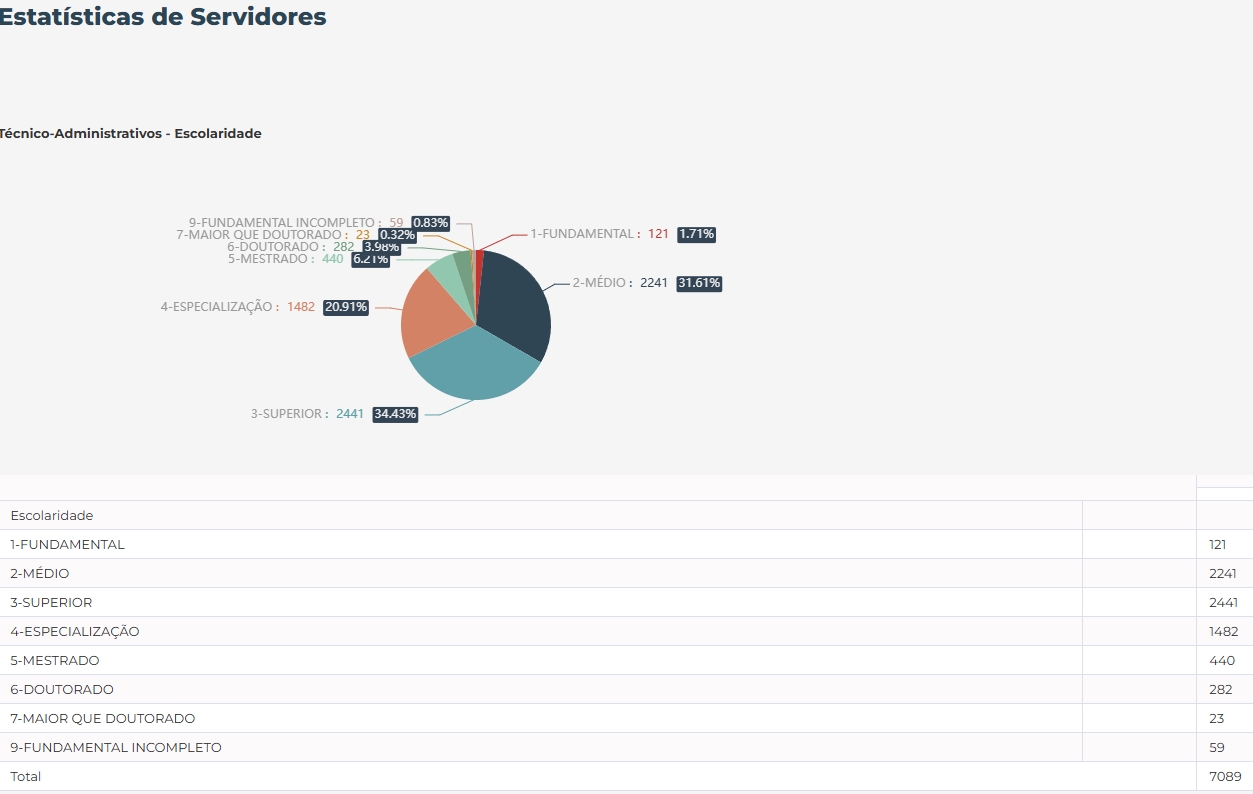1253x794 pixels.
Task: Click the value 440 in the MESTRADO row
Action: (x=1220, y=661)
